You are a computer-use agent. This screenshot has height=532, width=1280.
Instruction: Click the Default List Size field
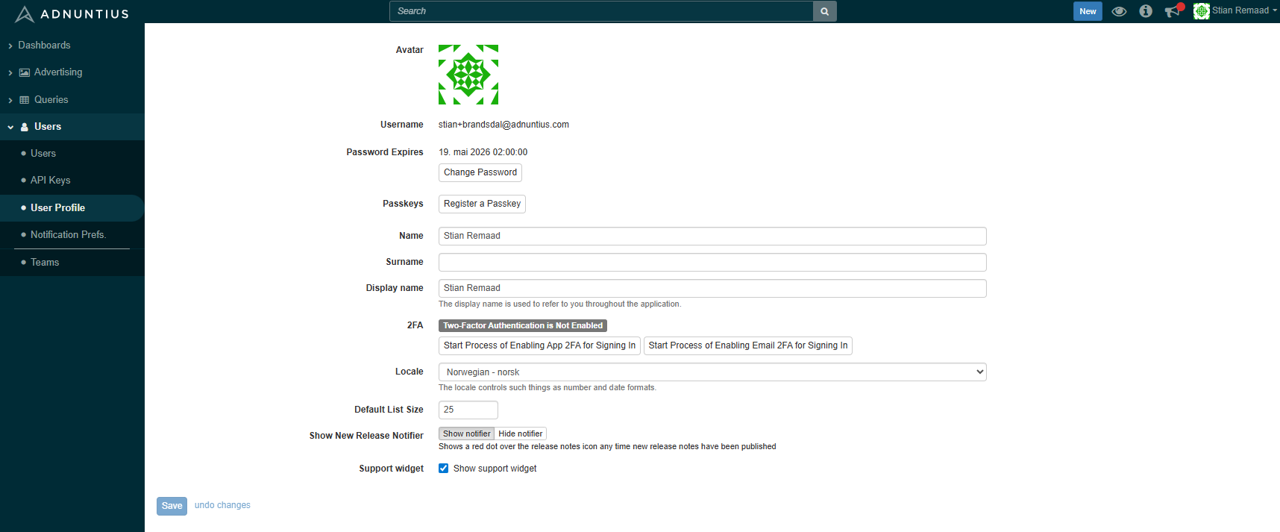click(x=468, y=410)
